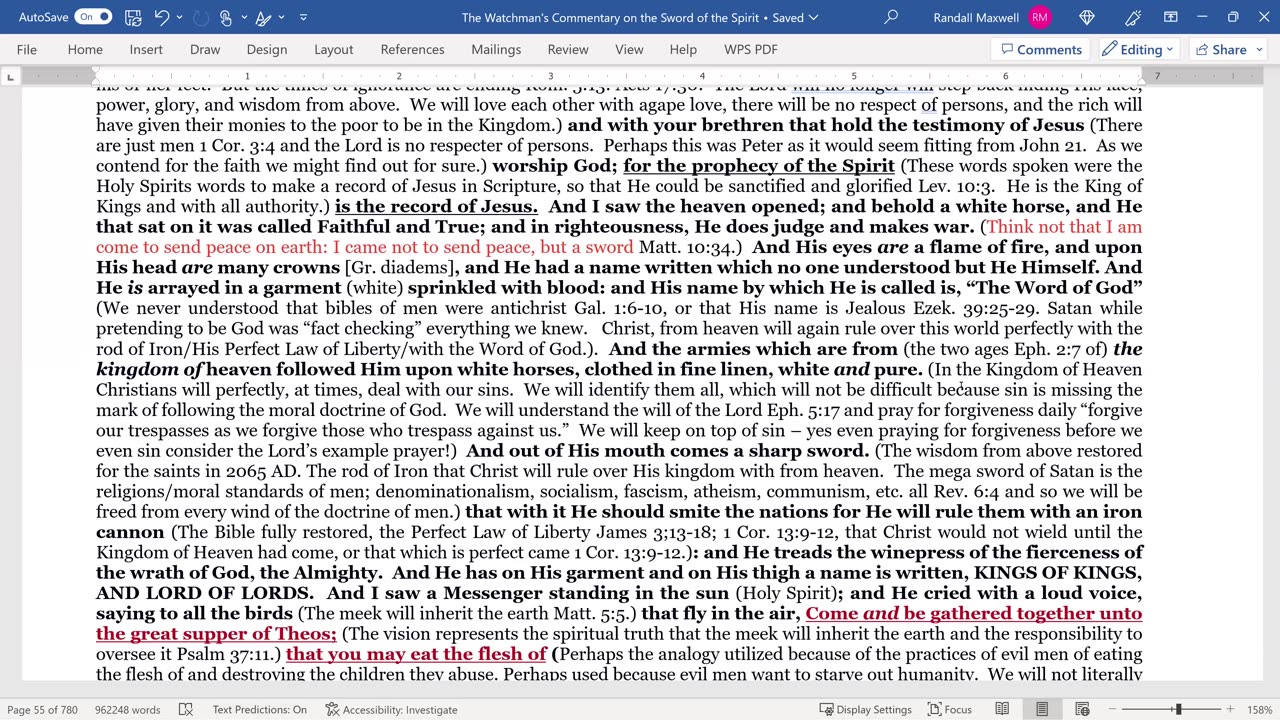Click the 962248 words count

tap(127, 709)
